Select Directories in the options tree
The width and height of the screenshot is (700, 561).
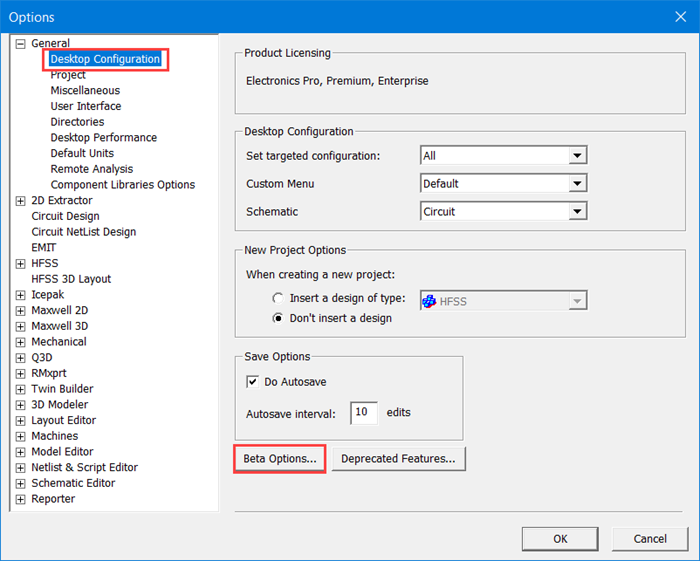click(77, 122)
